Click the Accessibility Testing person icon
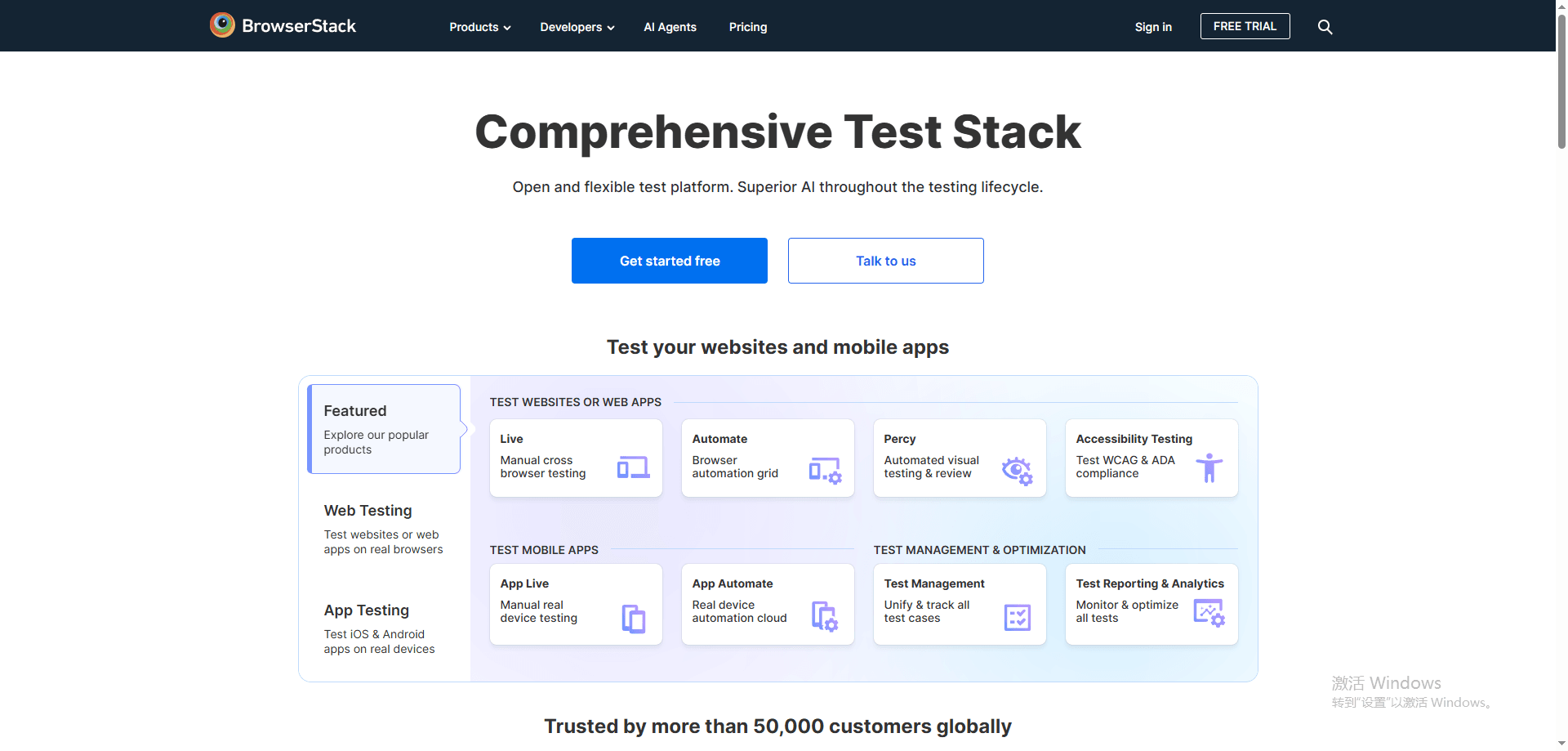The width and height of the screenshot is (1568, 751). [1209, 468]
